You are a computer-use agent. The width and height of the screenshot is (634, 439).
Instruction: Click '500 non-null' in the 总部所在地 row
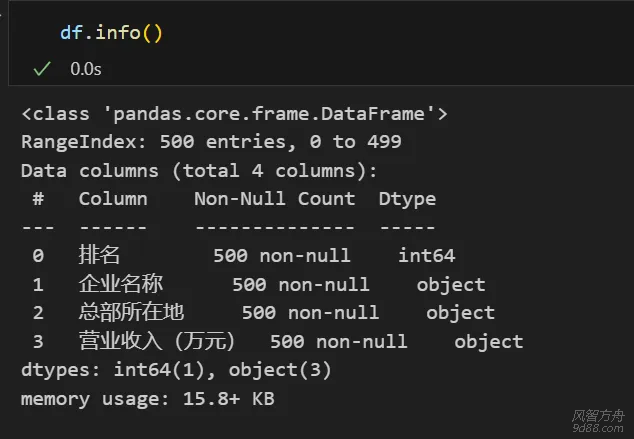click(x=310, y=313)
